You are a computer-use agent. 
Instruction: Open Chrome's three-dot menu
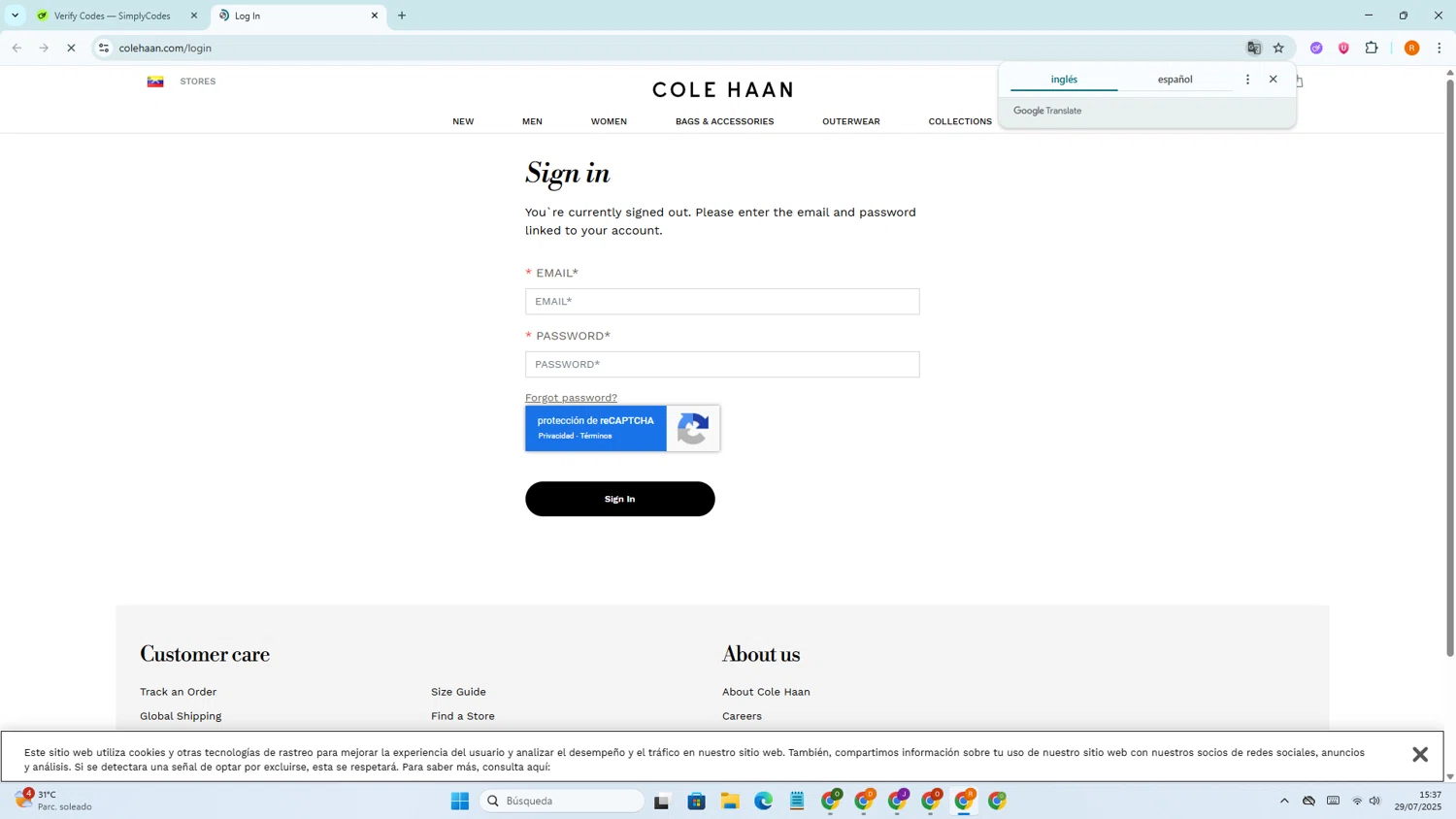tap(1439, 48)
